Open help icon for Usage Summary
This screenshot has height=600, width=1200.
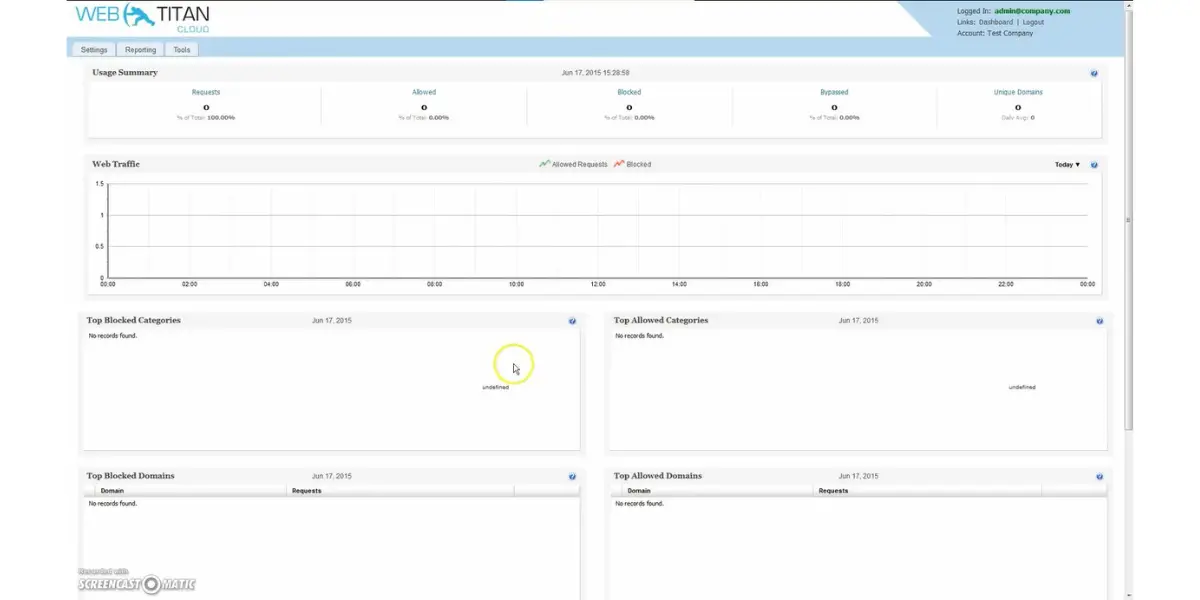pyautogui.click(x=1094, y=73)
